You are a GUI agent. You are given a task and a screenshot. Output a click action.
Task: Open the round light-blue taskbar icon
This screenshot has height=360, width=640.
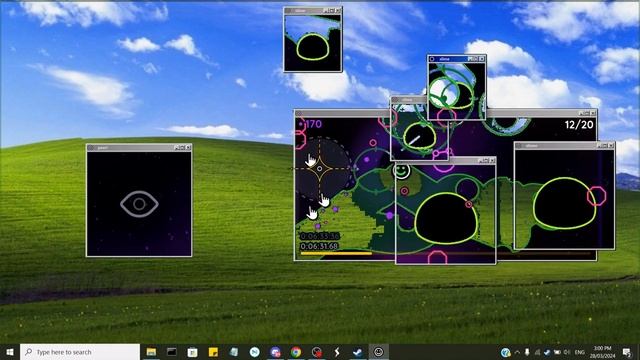pyautogui.click(x=254, y=352)
